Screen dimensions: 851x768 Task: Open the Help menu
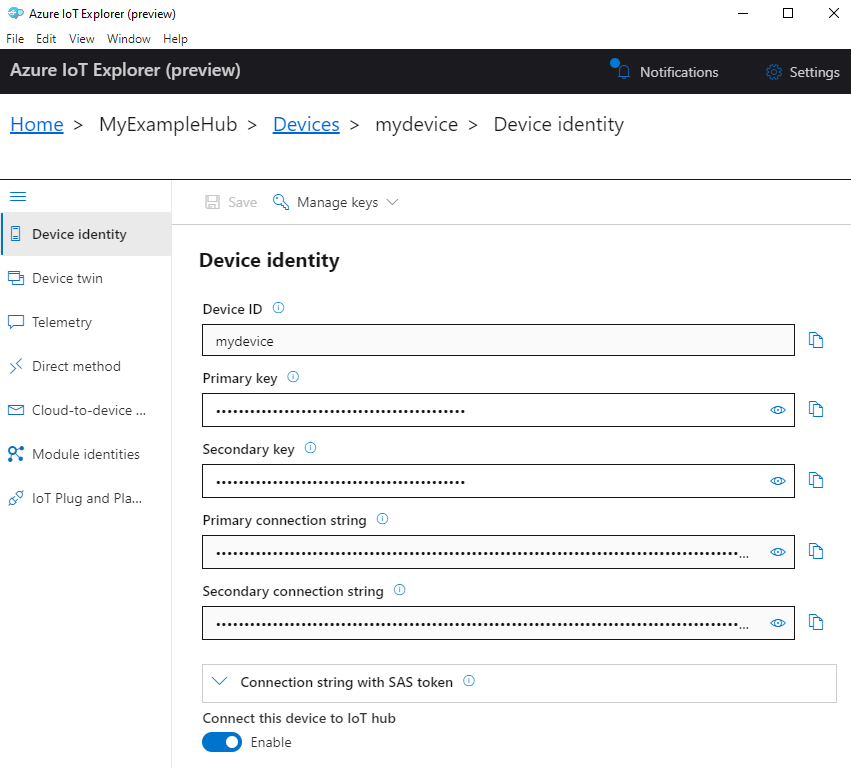click(x=175, y=38)
